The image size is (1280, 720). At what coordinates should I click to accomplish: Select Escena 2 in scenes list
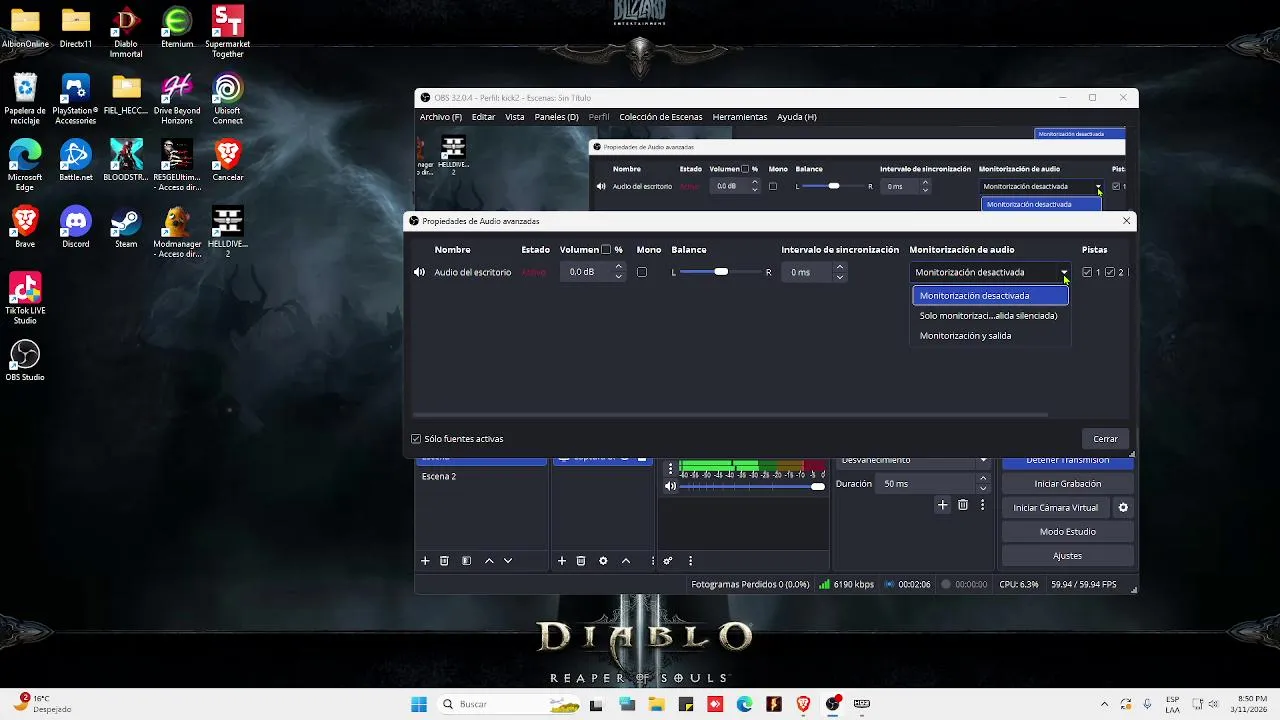481,477
